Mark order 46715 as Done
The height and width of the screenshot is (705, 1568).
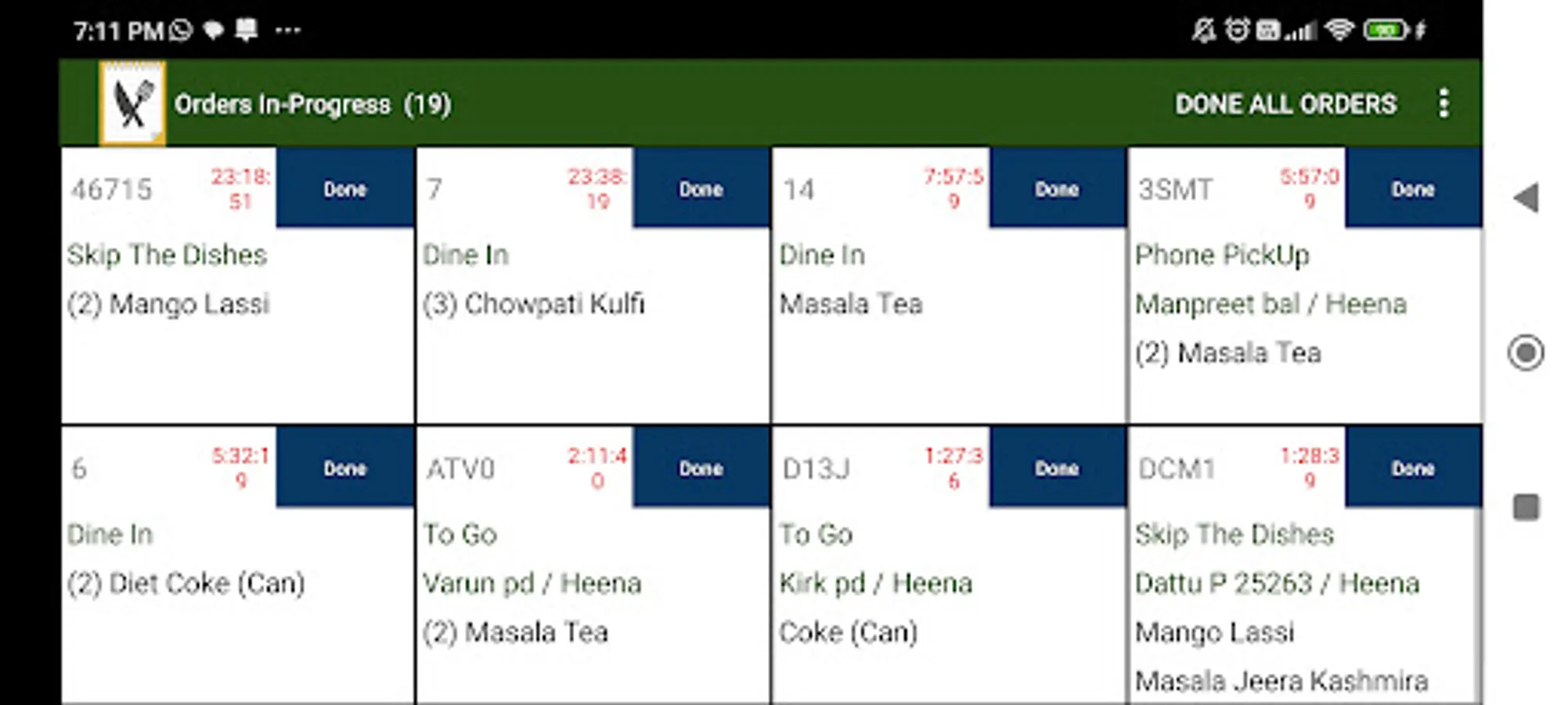coord(345,188)
